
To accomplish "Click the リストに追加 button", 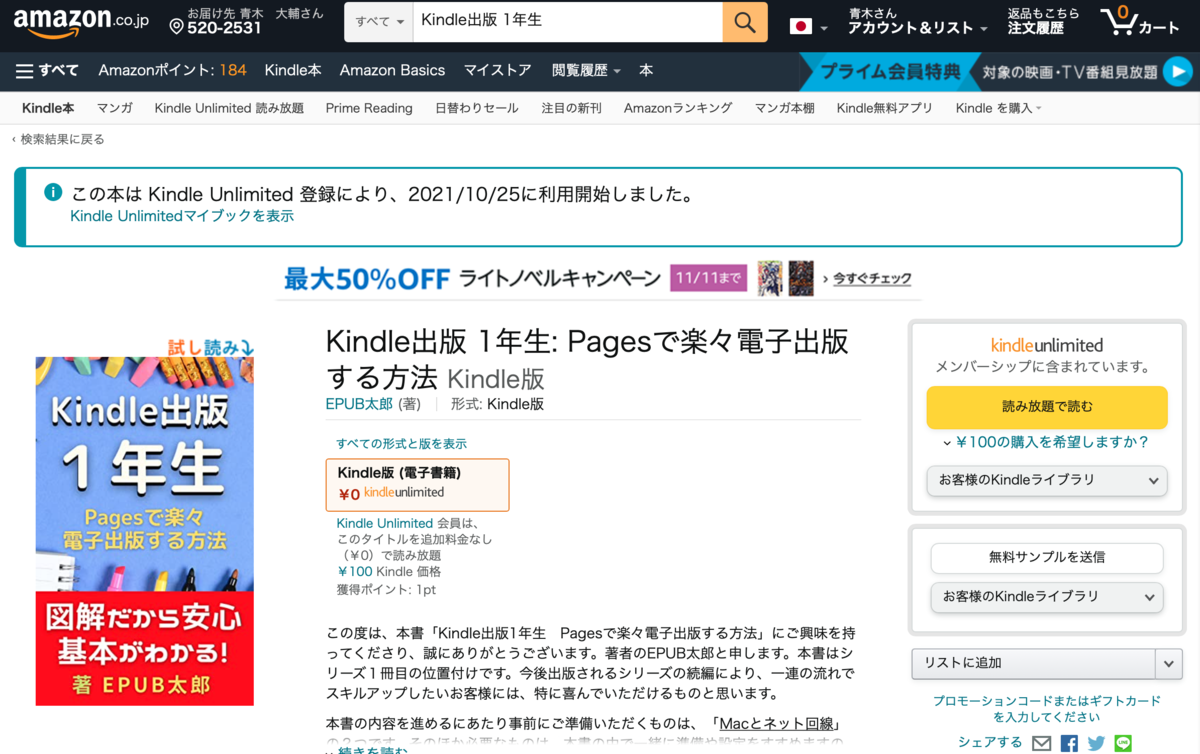I will point(1033,663).
